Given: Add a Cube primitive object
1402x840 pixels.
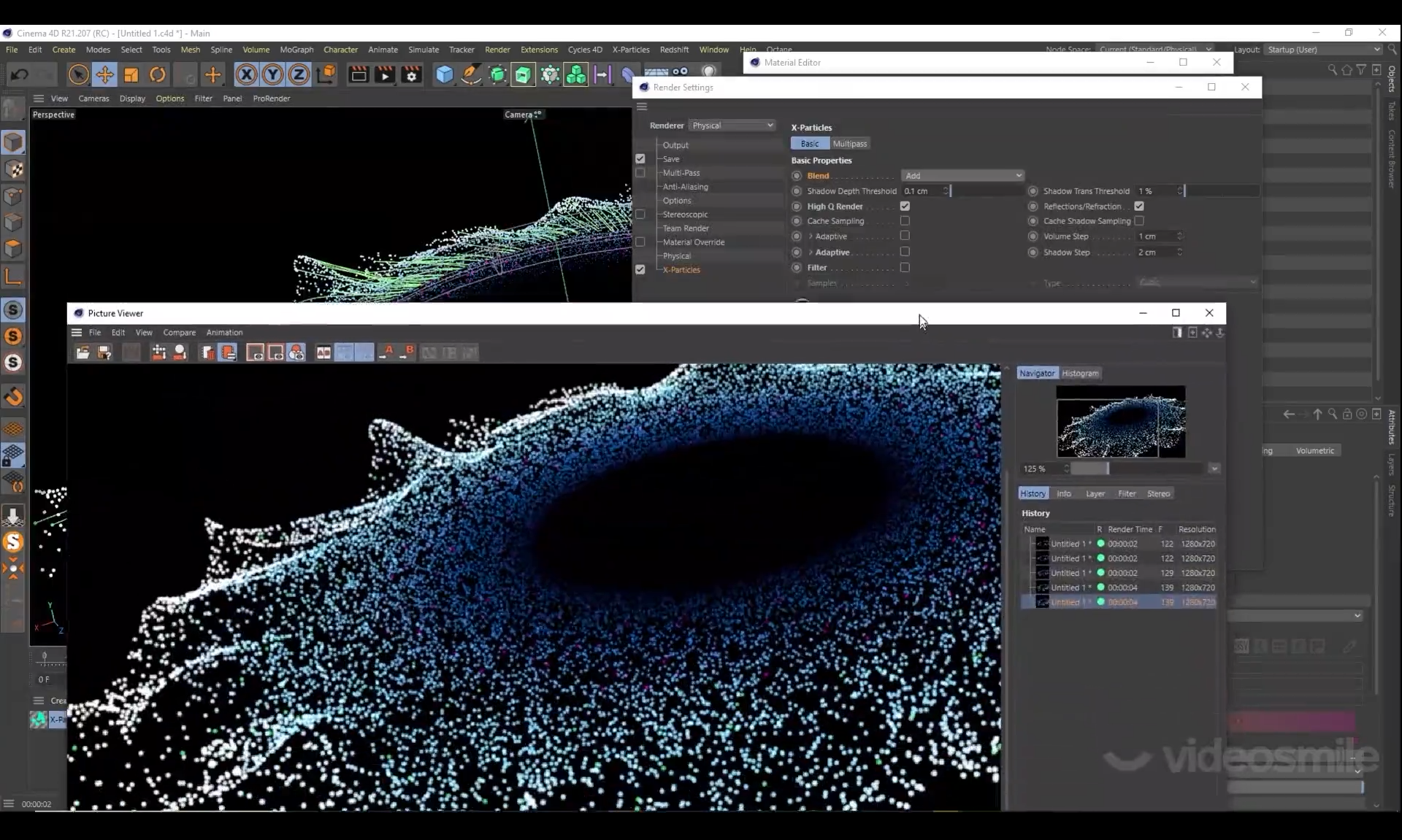Looking at the screenshot, I should click(444, 74).
